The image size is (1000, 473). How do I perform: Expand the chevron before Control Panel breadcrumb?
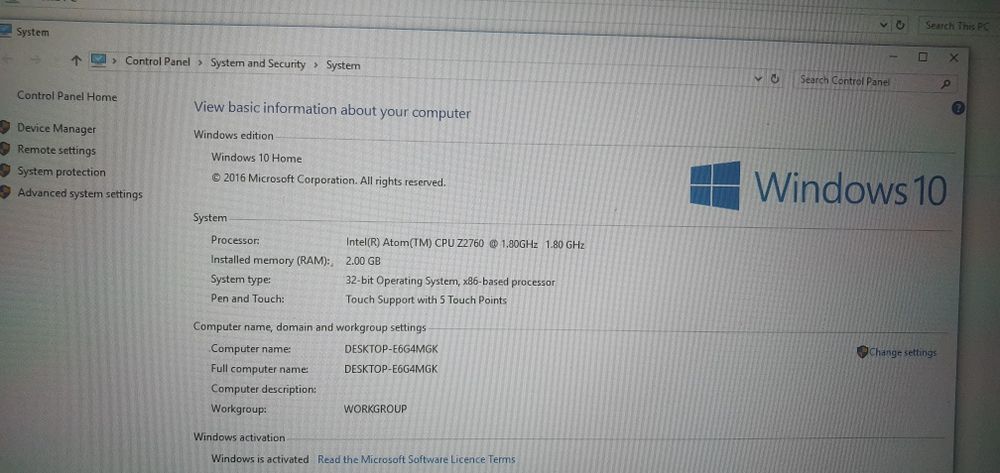[115, 61]
